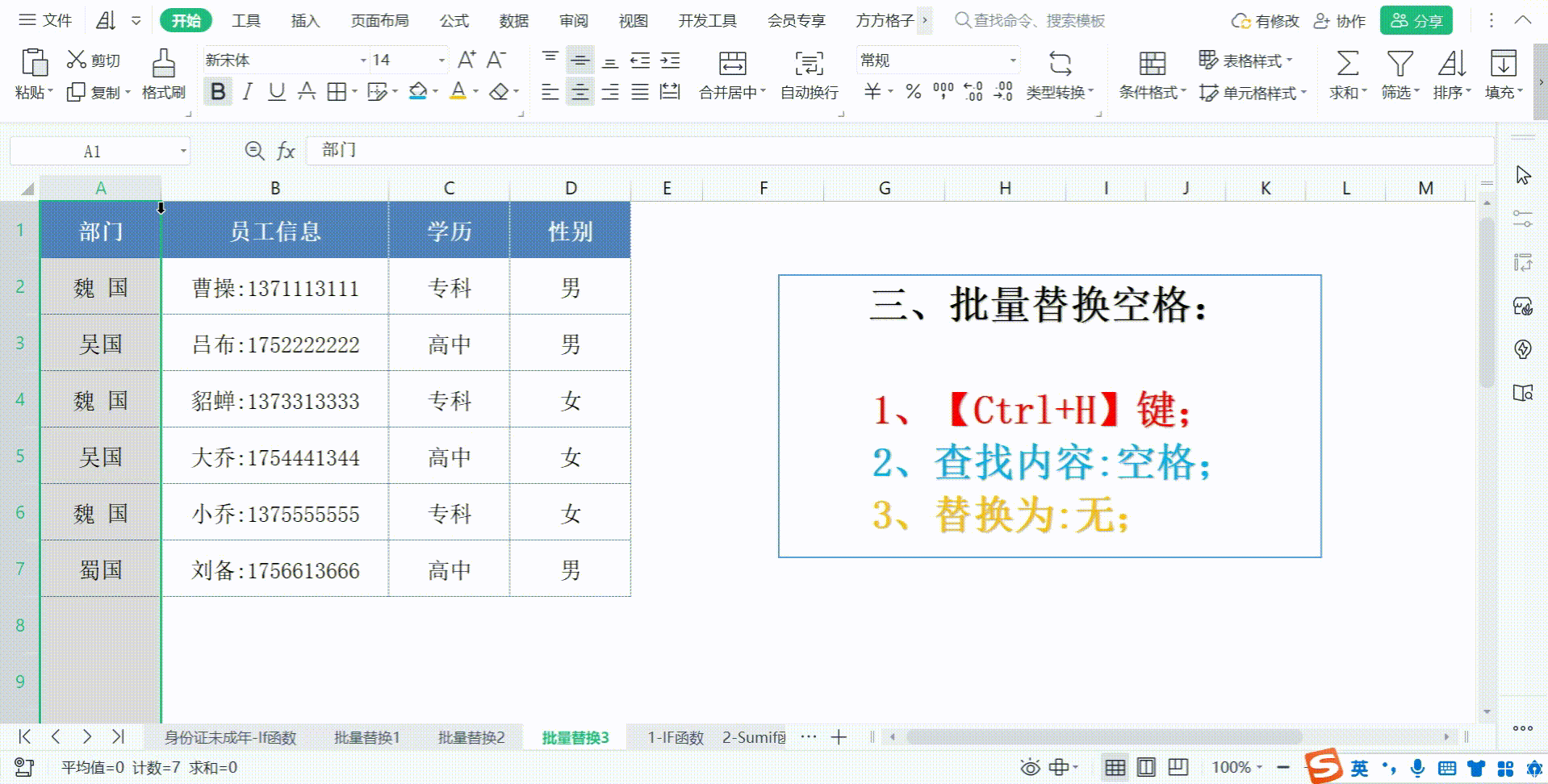Click the Cut (剪切) scissors icon
This screenshot has height=784, width=1548.
click(x=76, y=60)
